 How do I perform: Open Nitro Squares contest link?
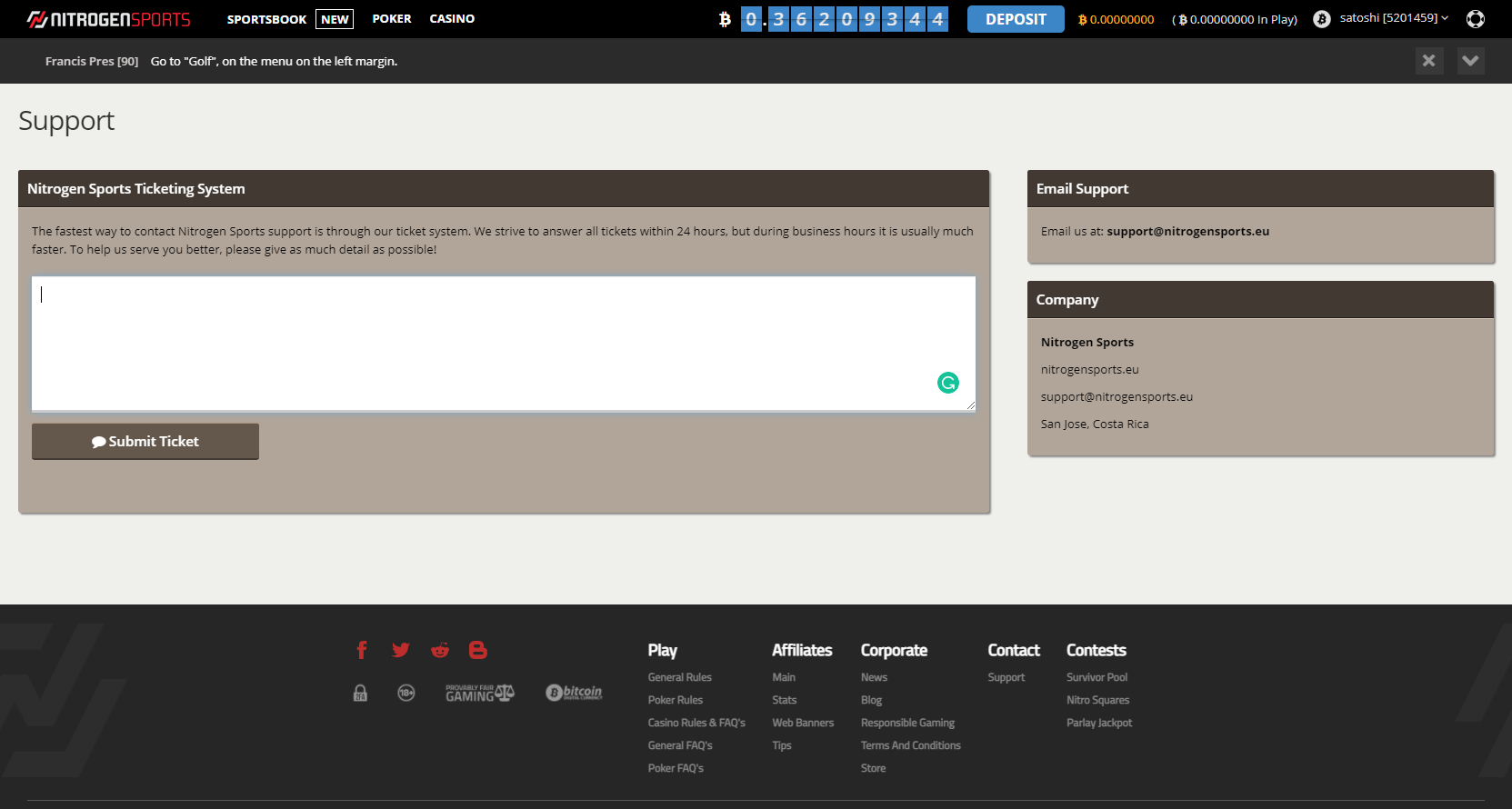(x=1097, y=700)
